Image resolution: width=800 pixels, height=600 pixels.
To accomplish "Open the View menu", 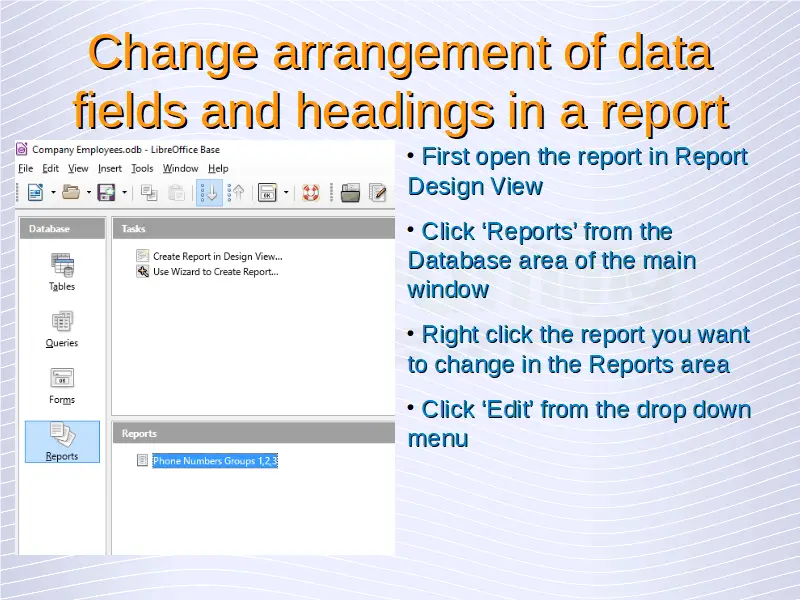I will click(78, 168).
